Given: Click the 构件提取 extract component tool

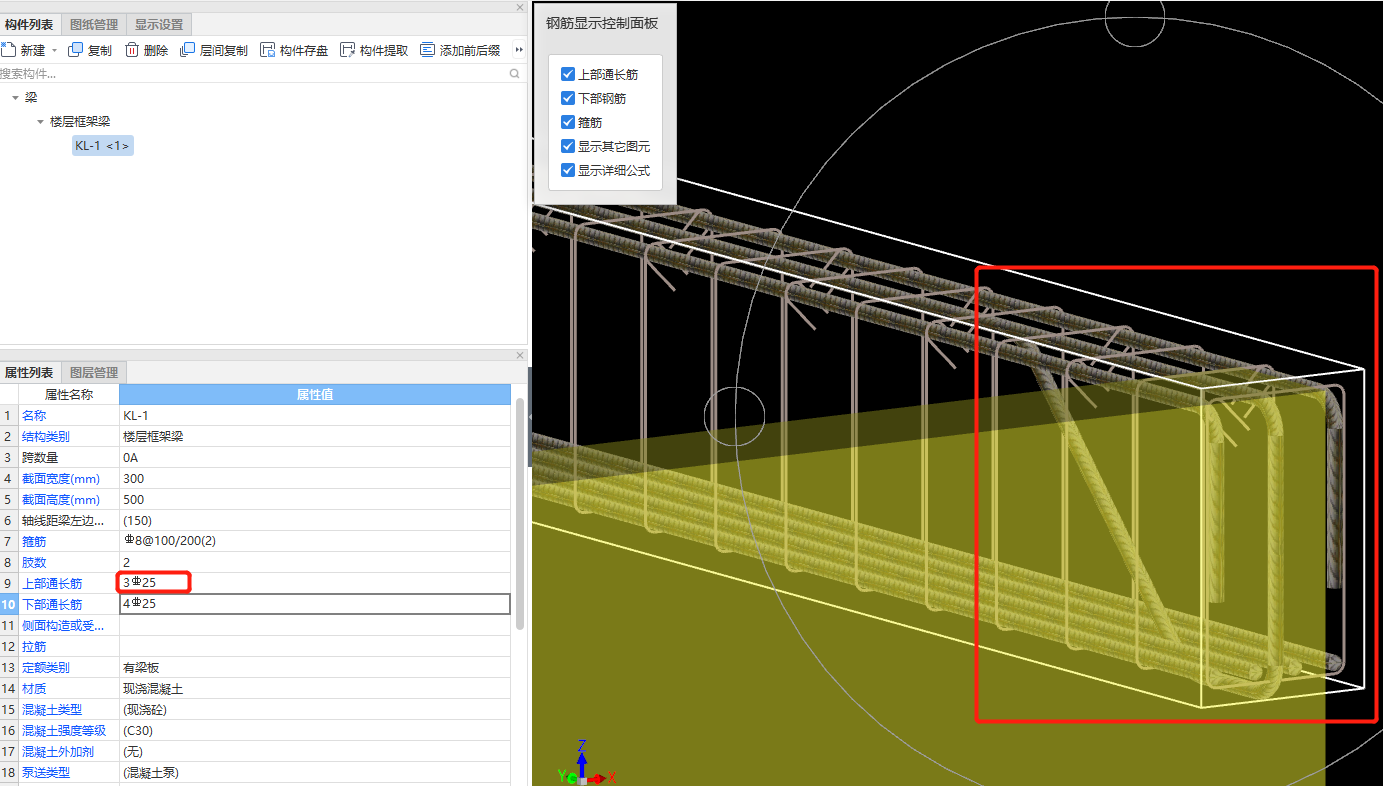Looking at the screenshot, I should [374, 50].
